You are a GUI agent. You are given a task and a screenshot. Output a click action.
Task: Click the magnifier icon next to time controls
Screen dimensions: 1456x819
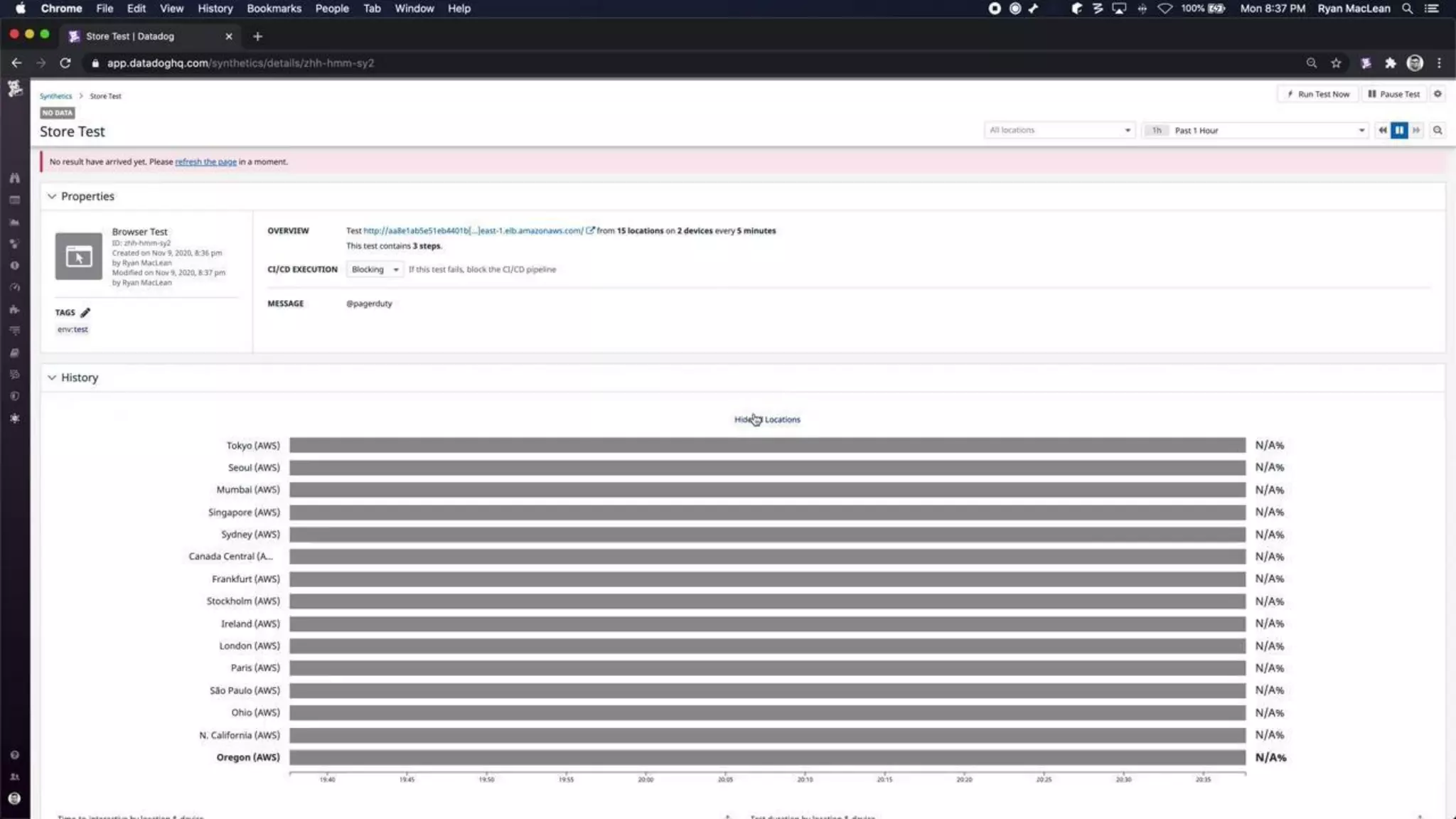click(1438, 130)
